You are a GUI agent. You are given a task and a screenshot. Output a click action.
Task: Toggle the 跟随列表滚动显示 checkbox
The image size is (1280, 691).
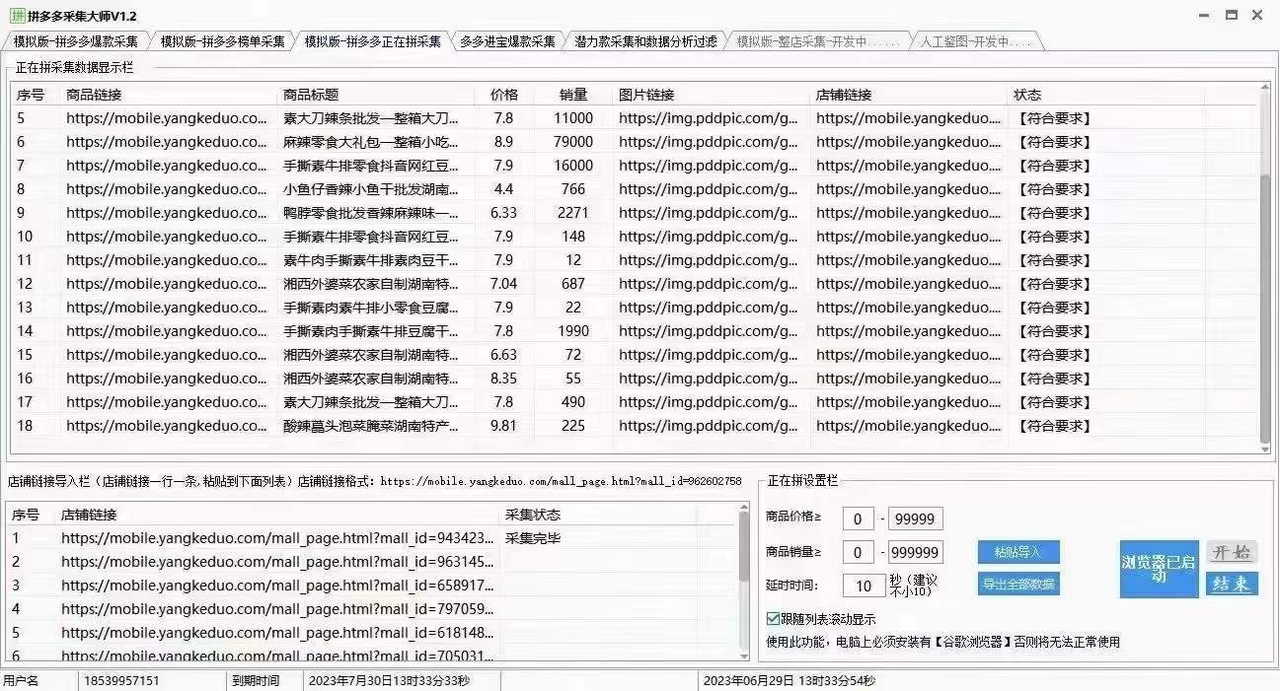tap(773, 619)
